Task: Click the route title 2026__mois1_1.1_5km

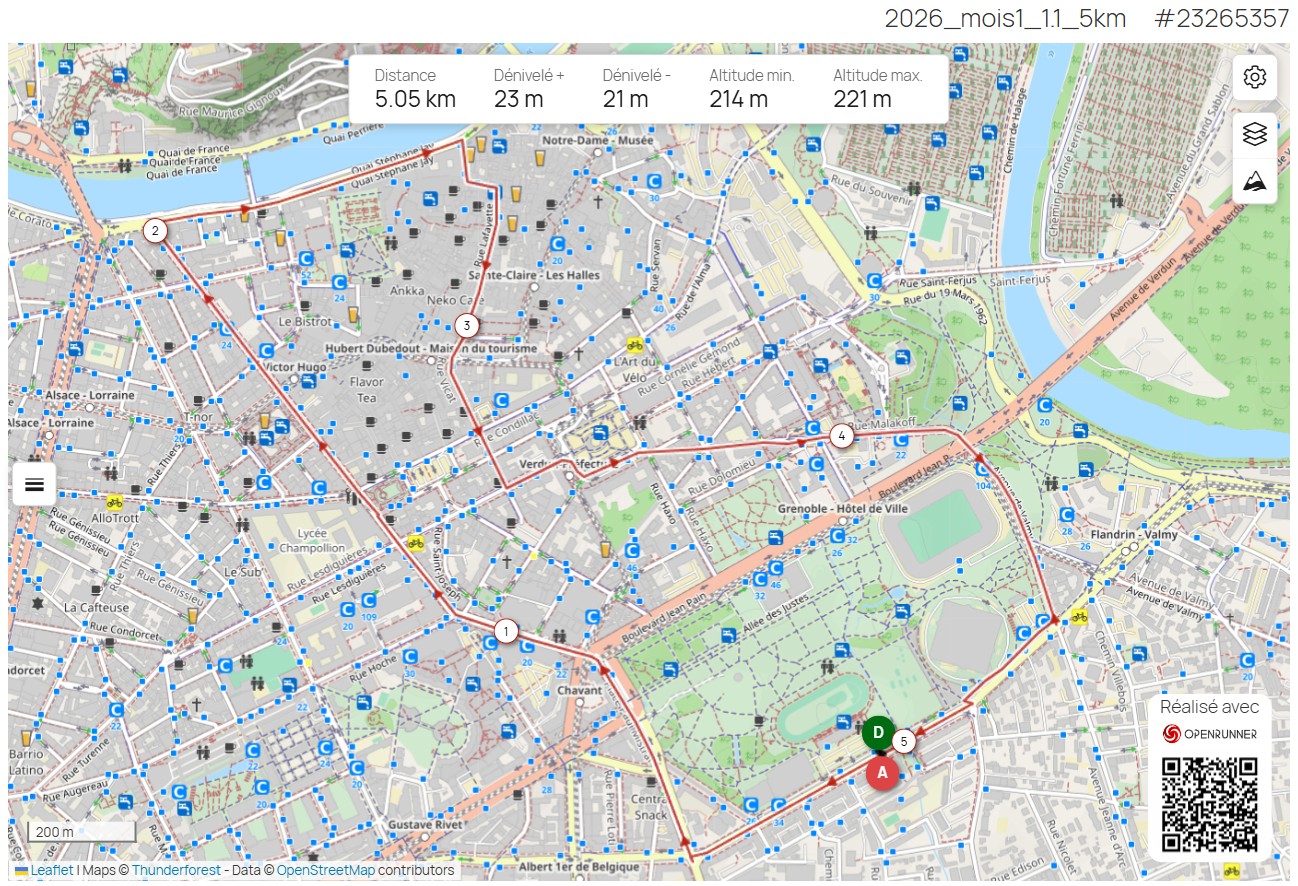Action: click(x=1003, y=18)
